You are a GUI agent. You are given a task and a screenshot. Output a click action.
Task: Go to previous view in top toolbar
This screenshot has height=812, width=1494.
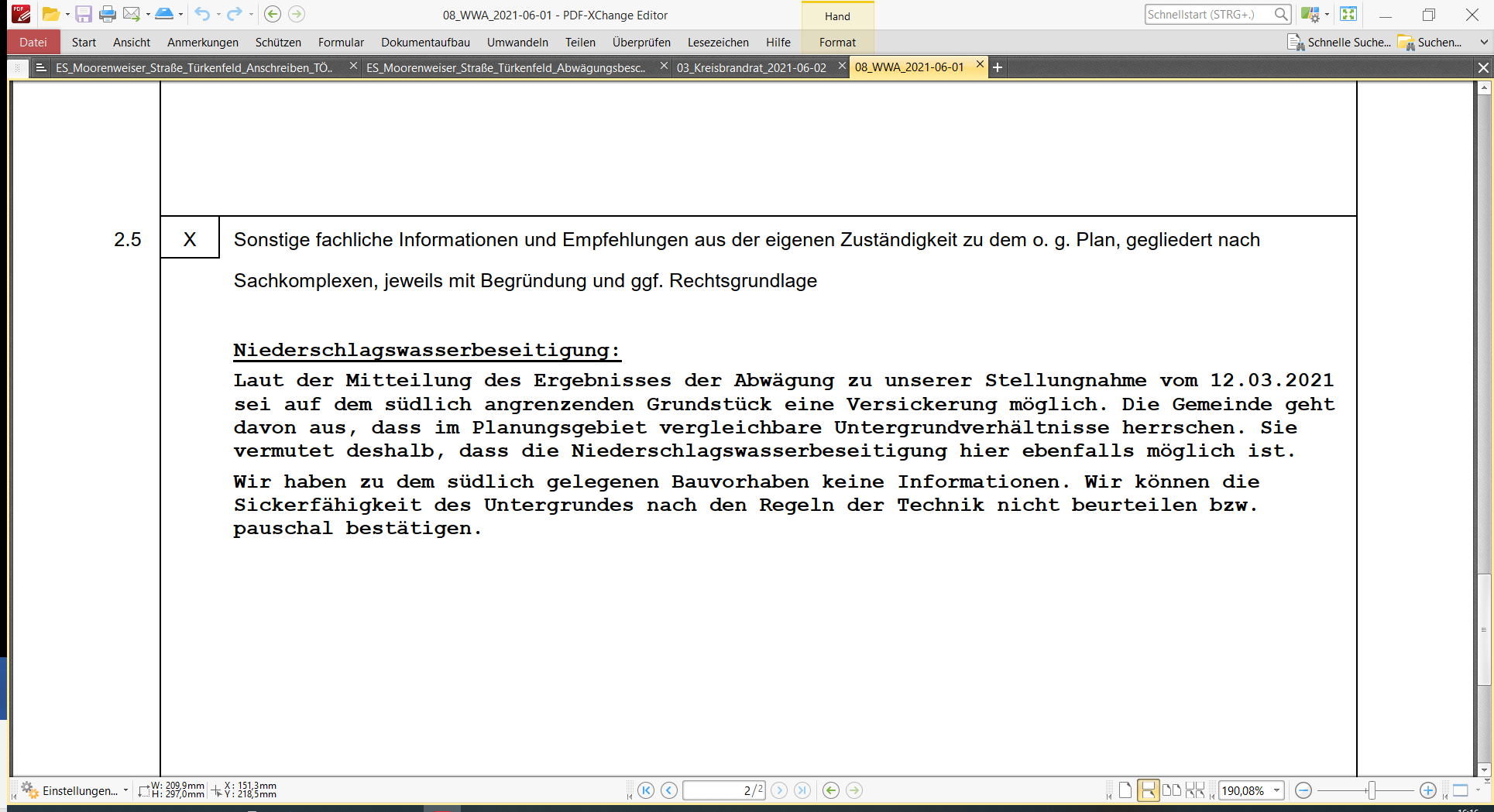click(x=273, y=14)
